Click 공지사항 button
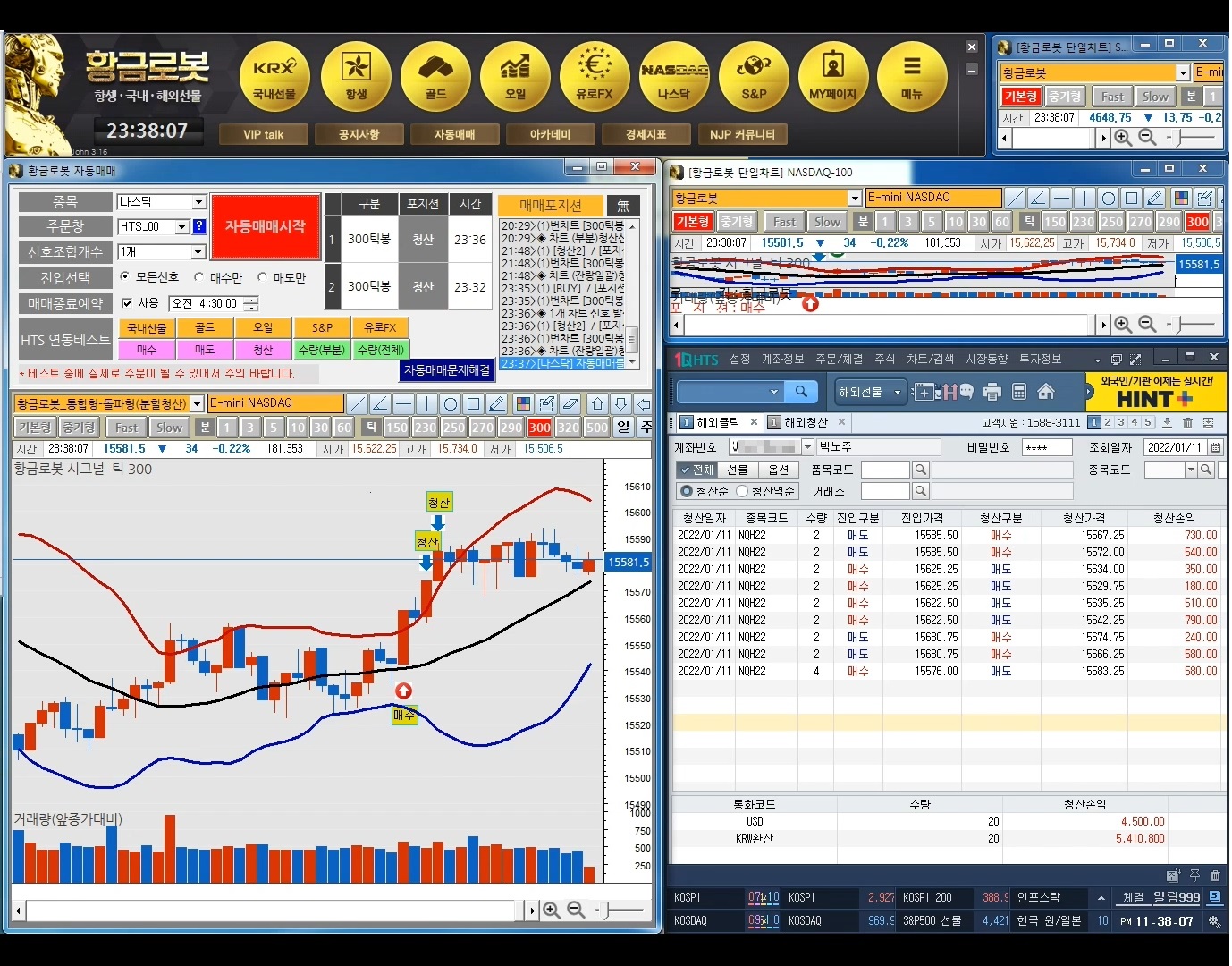The width and height of the screenshot is (1232, 966). [x=359, y=134]
